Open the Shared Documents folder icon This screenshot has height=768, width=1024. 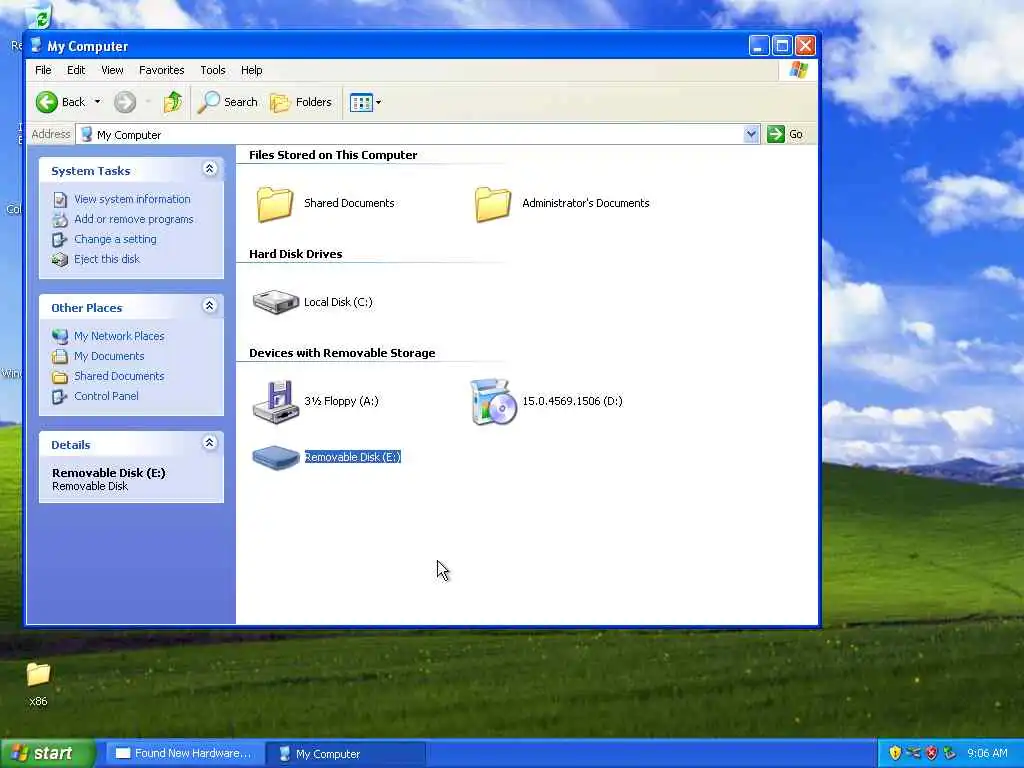(274, 203)
